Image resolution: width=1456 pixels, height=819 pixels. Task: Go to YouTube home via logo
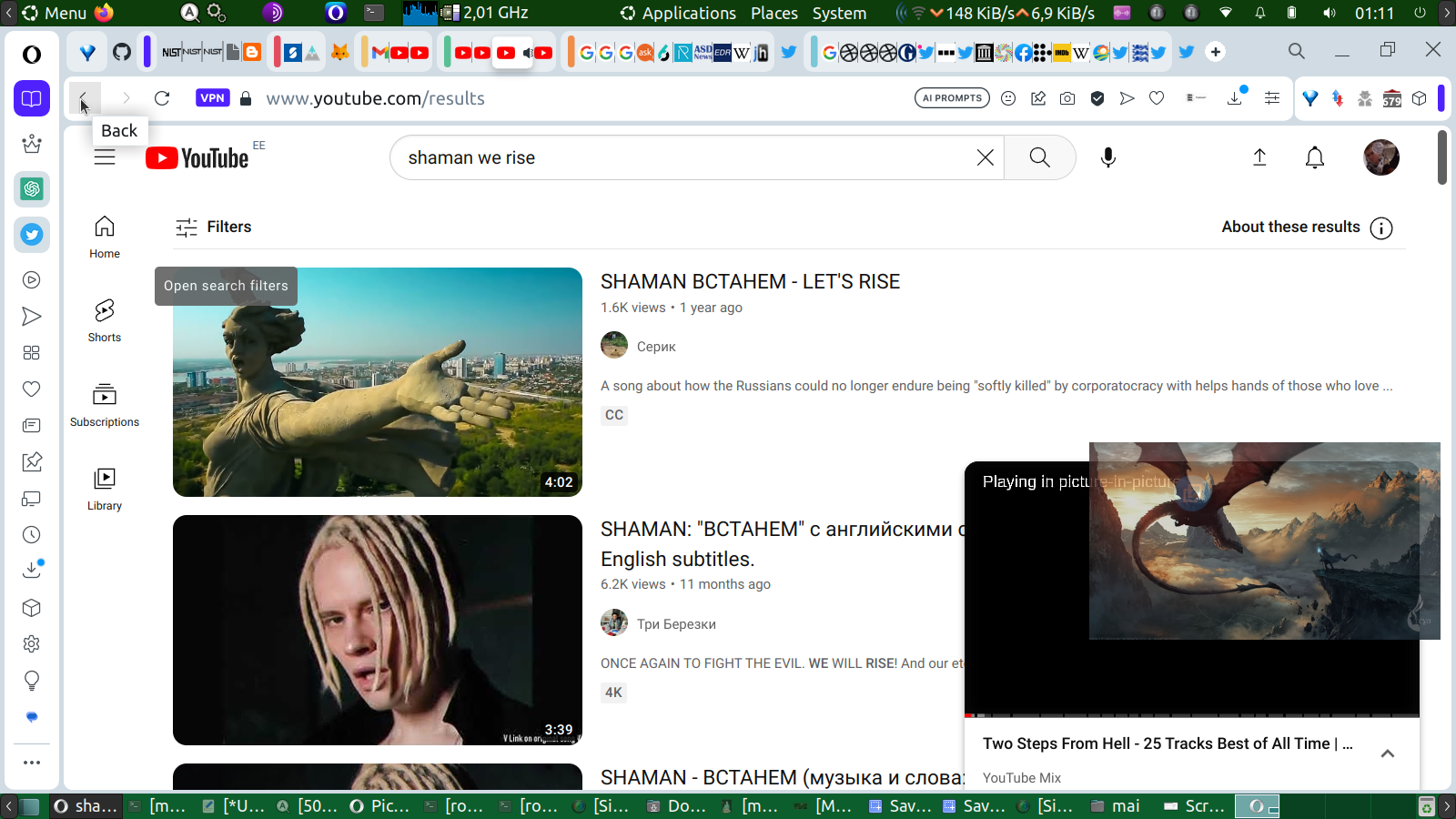tap(197, 158)
